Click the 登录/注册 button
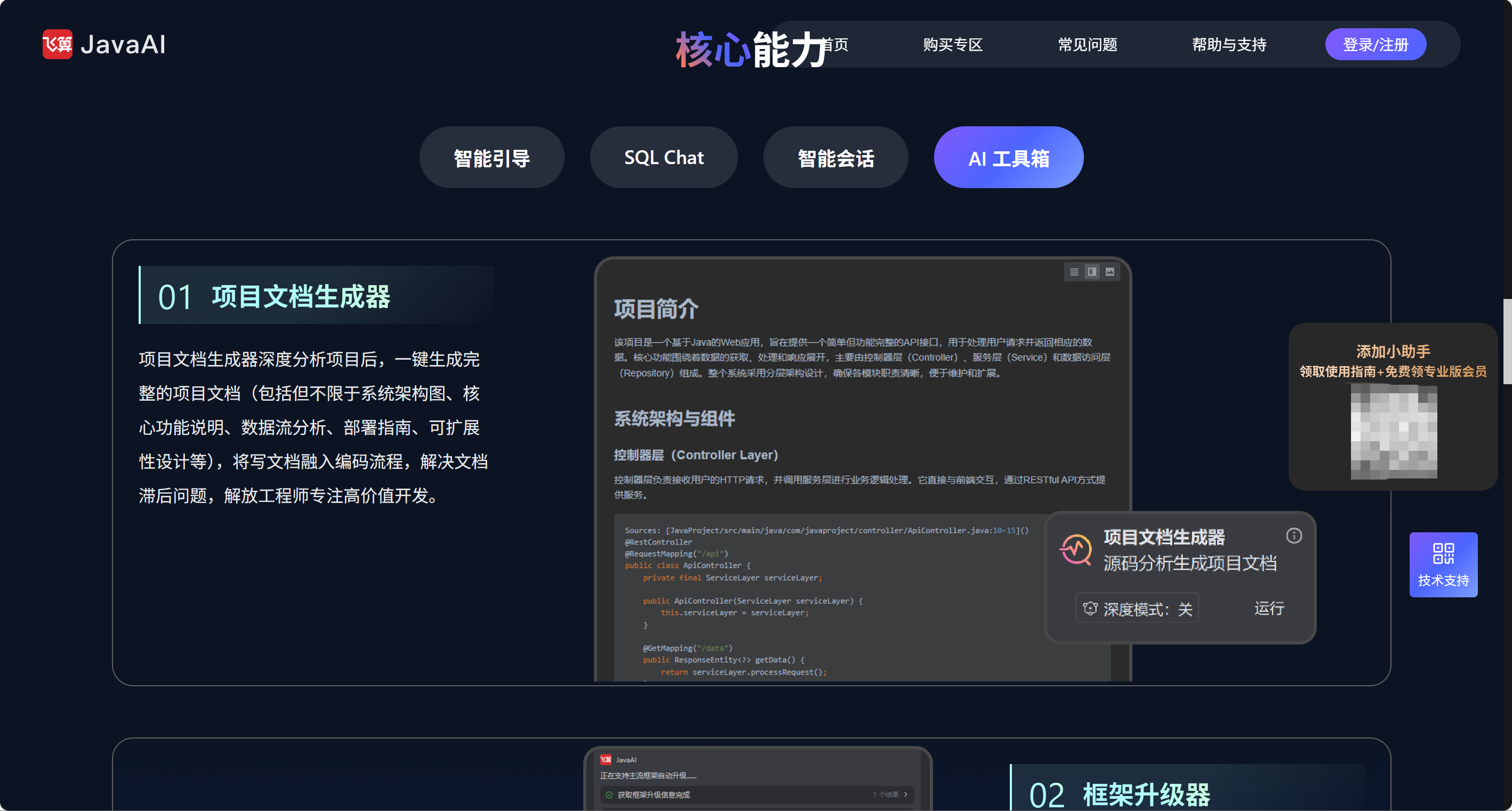 (x=1375, y=45)
